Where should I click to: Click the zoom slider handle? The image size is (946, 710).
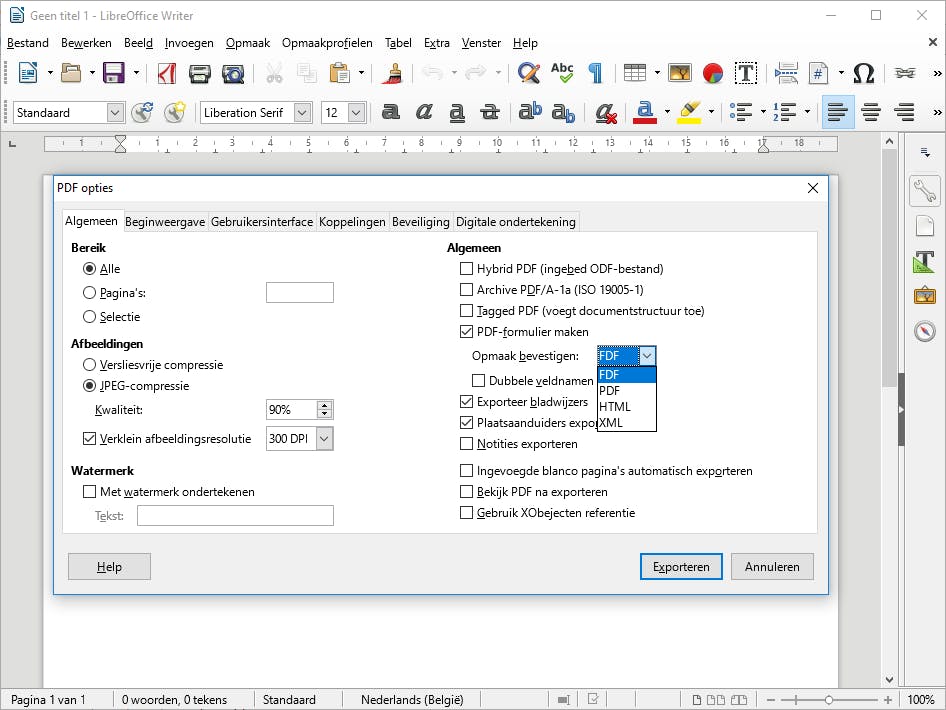[829, 700]
